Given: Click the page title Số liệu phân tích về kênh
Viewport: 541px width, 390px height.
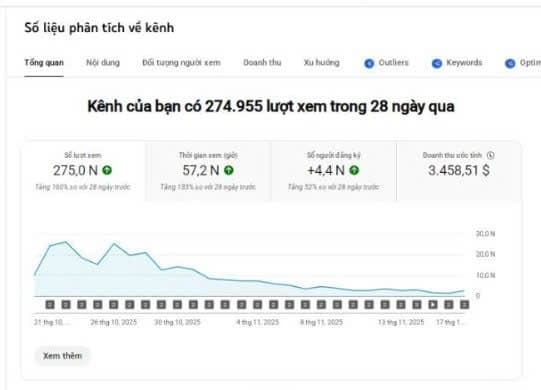Looking at the screenshot, I should [99, 28].
